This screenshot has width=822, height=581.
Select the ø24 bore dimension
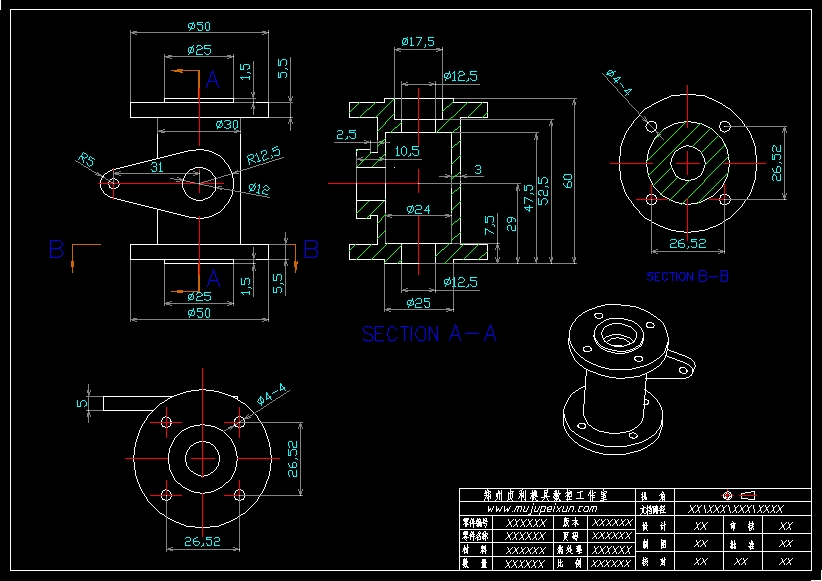418,209
